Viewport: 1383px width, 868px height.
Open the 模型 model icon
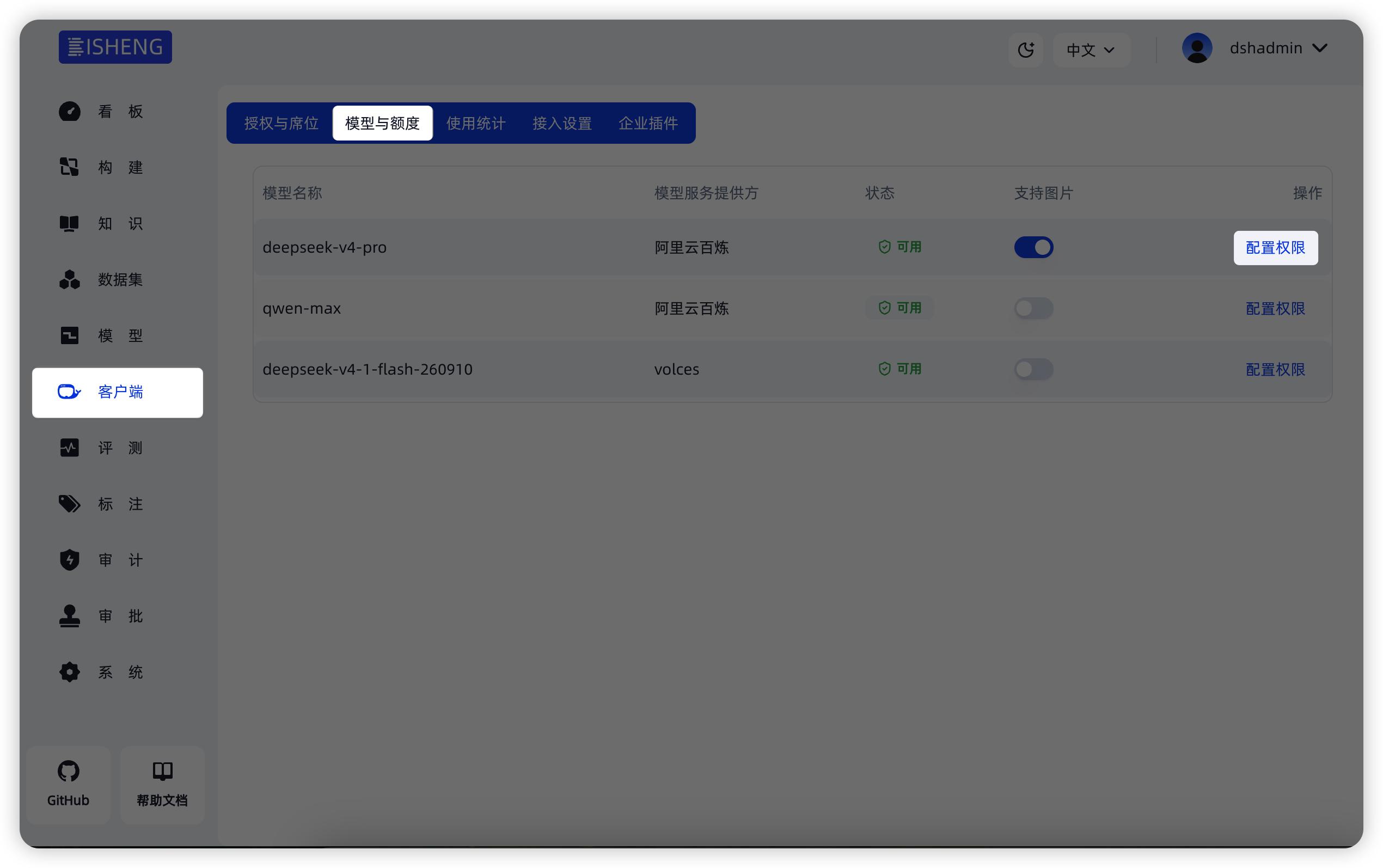(70, 335)
